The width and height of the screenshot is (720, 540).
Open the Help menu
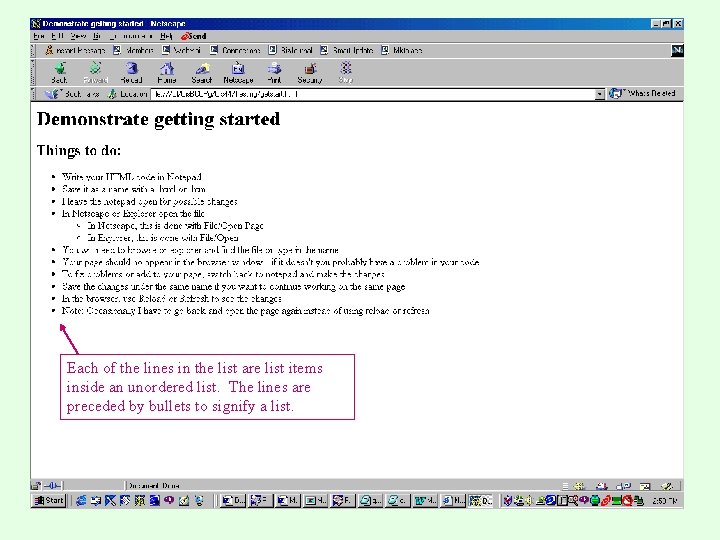pyautogui.click(x=166, y=36)
